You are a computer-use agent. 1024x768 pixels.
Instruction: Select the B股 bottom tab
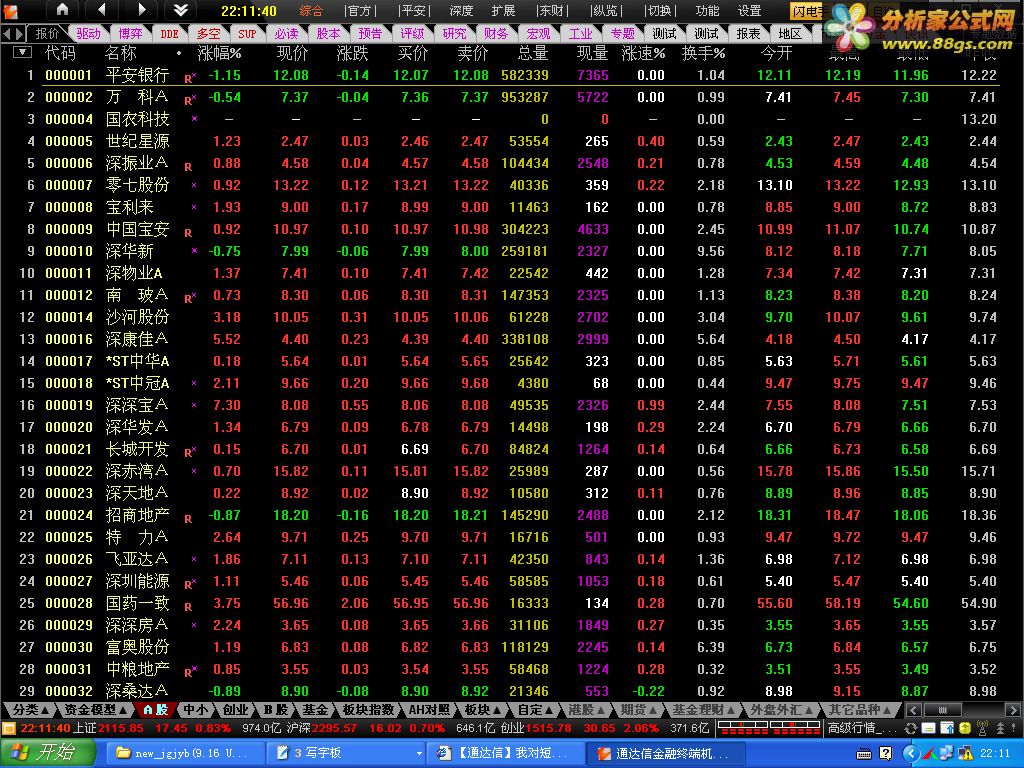tap(276, 709)
